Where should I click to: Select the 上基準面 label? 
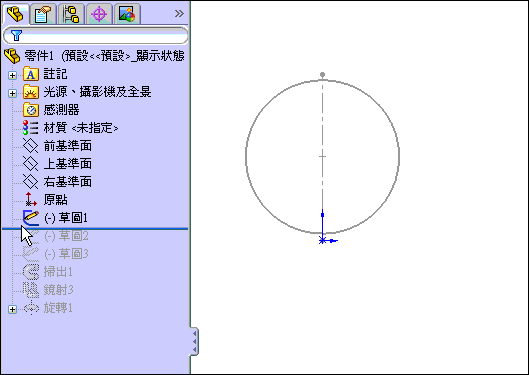click(67, 164)
